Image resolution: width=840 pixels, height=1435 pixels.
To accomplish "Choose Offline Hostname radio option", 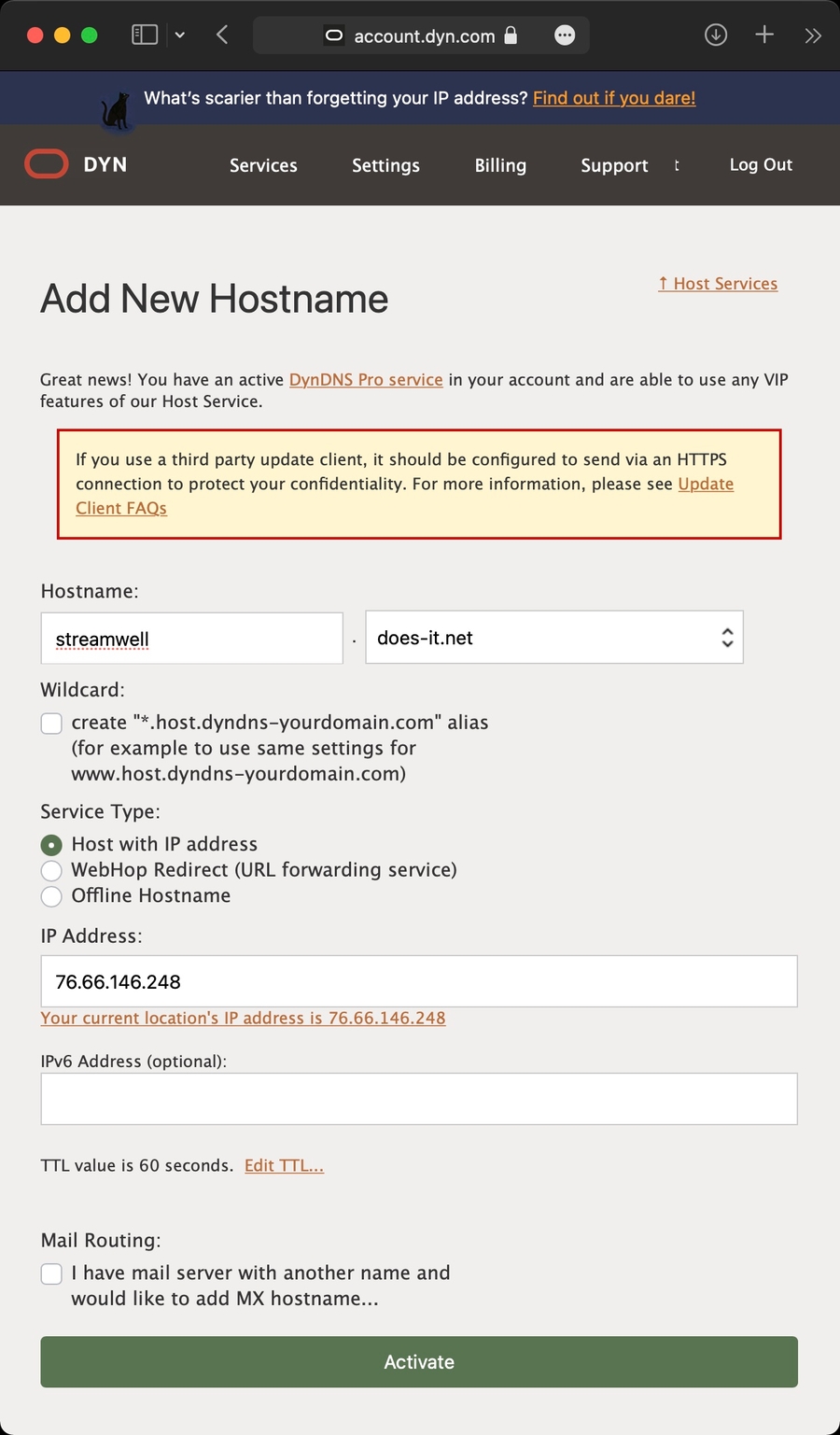I will coord(51,896).
